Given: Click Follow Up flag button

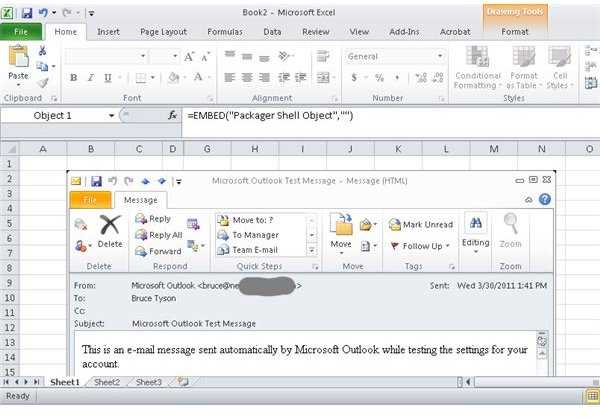Looking at the screenshot, I should click(x=420, y=246).
